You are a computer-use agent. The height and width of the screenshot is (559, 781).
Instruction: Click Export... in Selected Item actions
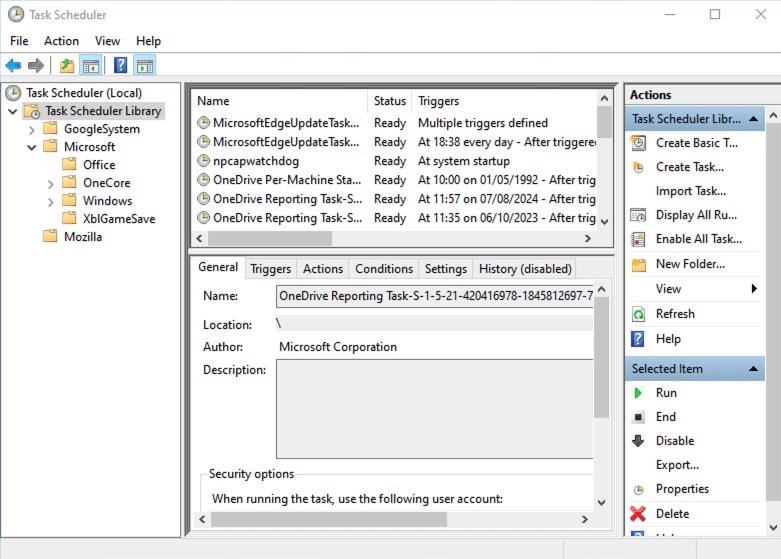pos(677,465)
